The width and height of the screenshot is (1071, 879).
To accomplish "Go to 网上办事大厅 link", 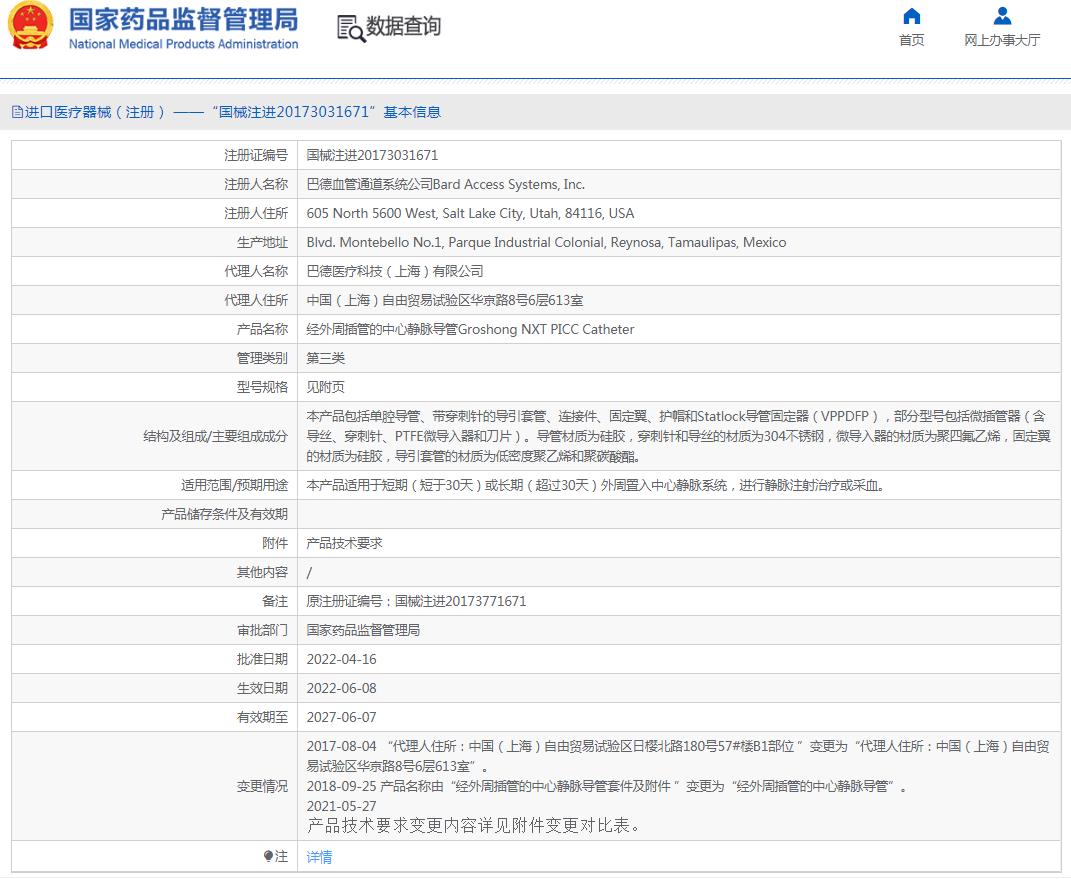I will [x=1002, y=40].
